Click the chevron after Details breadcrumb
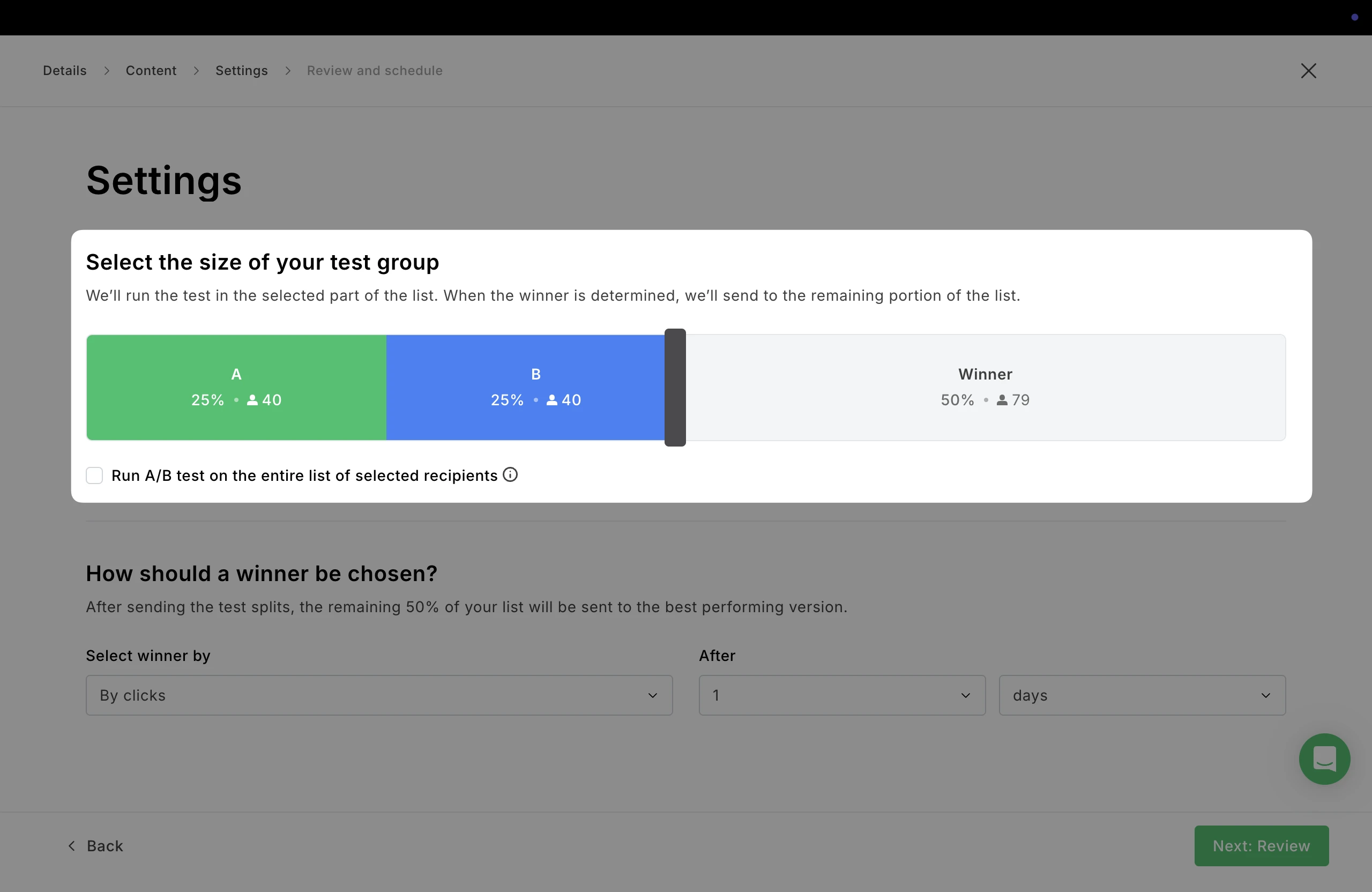The image size is (1372, 892). point(107,71)
